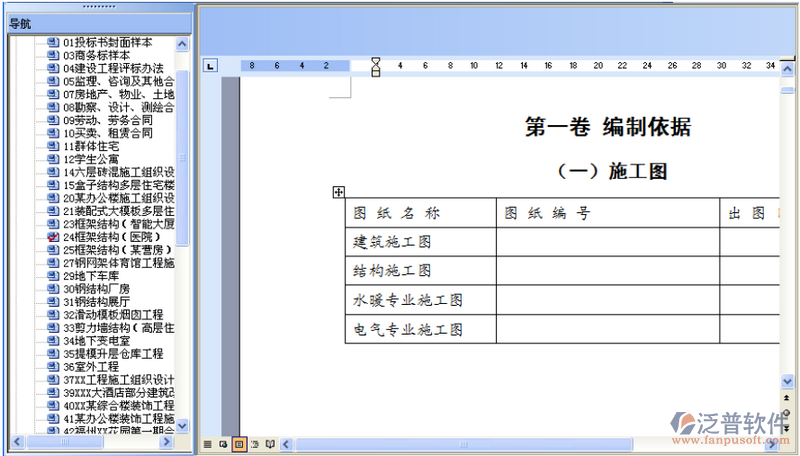The image size is (800, 456).
Task: Click document icon beside 11群体住宅
Action: point(53,146)
